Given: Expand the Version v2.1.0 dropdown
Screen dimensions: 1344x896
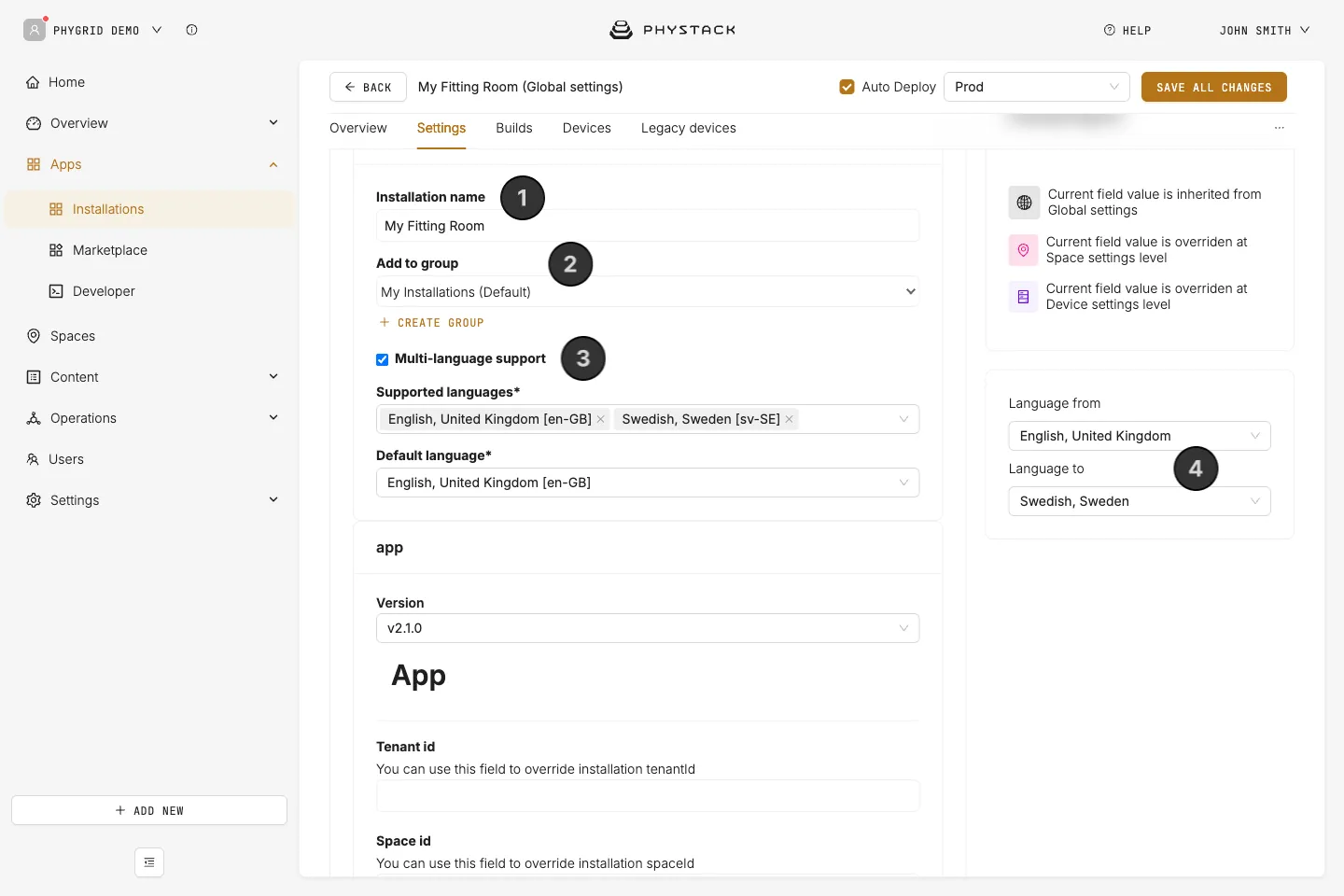Looking at the screenshot, I should (x=648, y=628).
